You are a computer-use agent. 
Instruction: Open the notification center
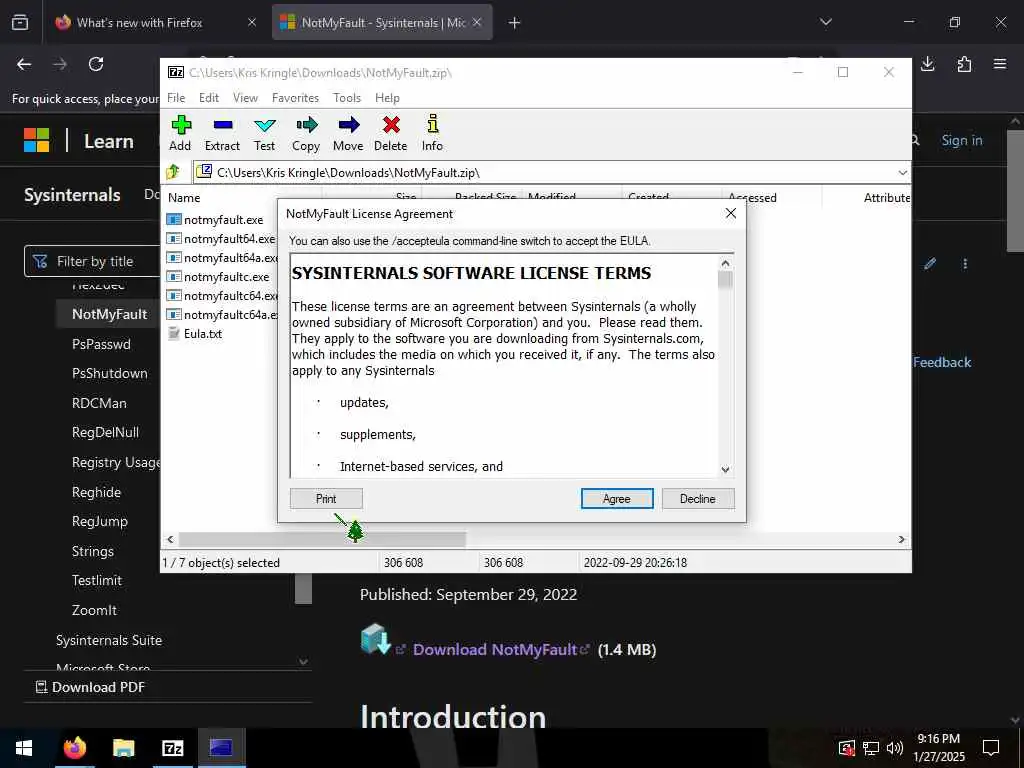(x=991, y=748)
